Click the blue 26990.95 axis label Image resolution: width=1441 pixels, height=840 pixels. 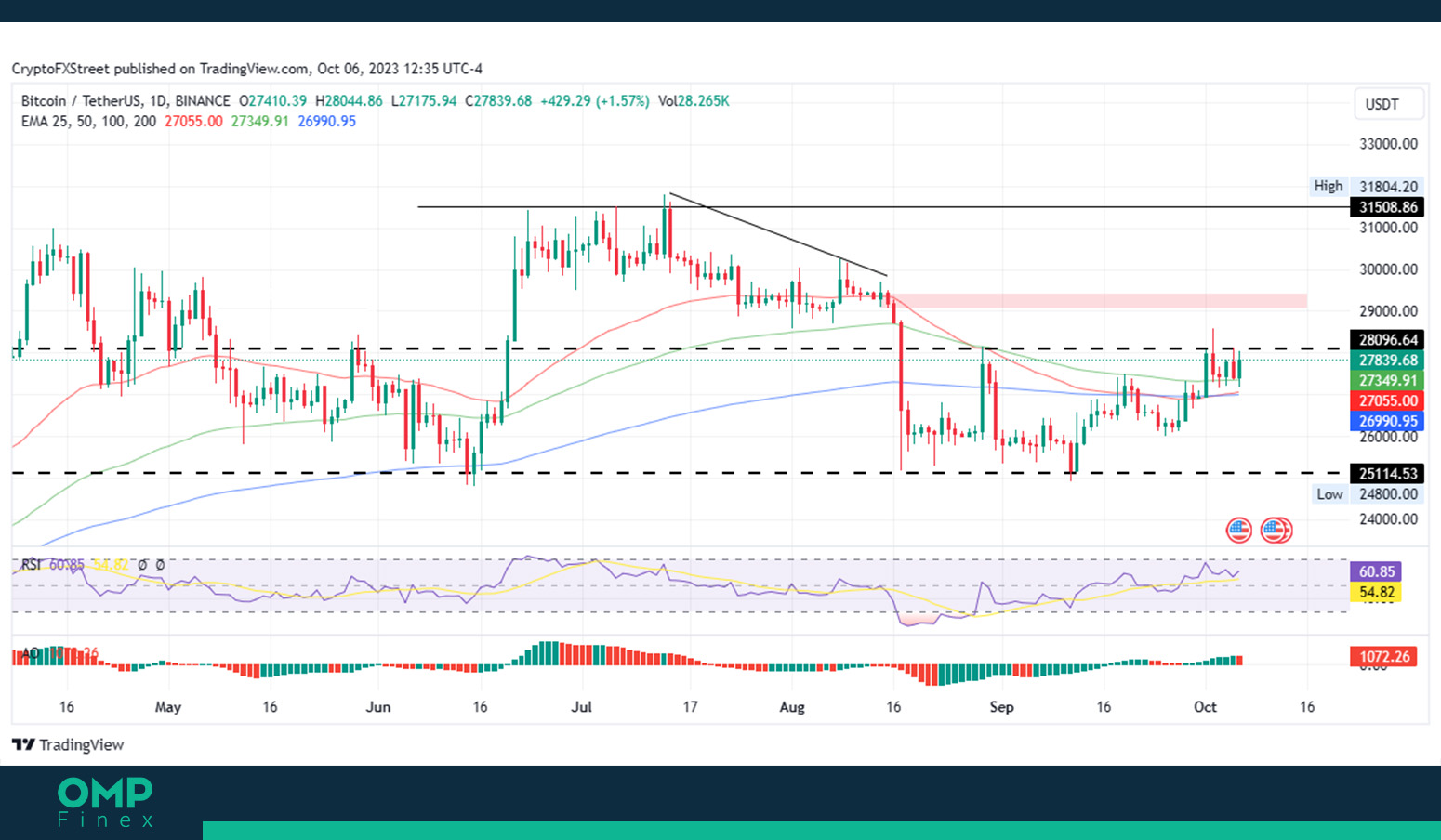coord(1386,422)
